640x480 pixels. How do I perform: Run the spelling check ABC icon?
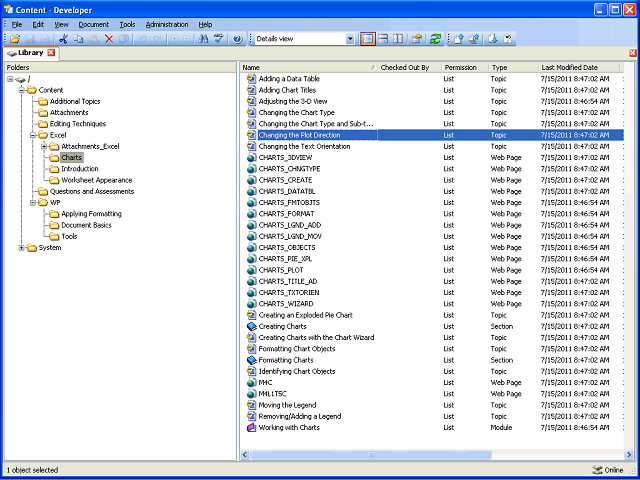coord(219,39)
